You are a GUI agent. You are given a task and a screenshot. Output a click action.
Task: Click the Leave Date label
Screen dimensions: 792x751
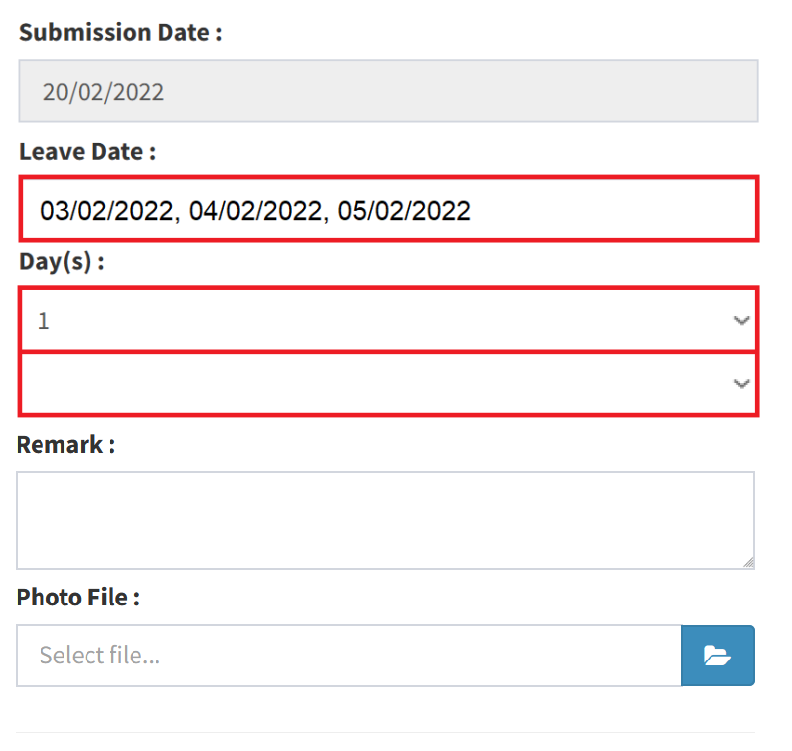[x=87, y=152]
